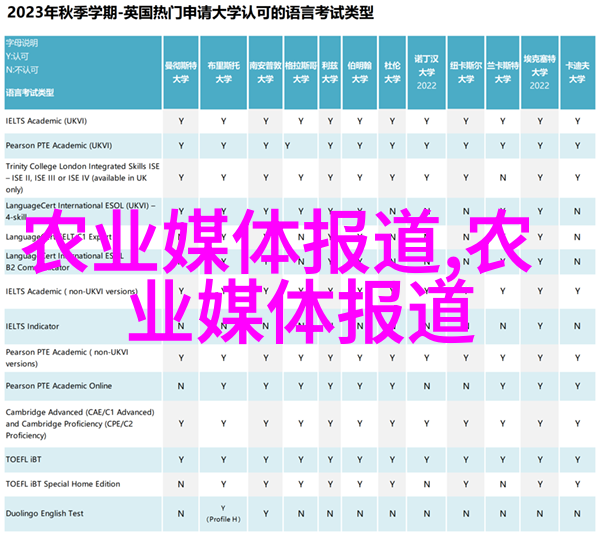This screenshot has height=536, width=600.
Task: Click Manchester's N in the Duolingo English Test row
Action: pyautogui.click(x=181, y=514)
